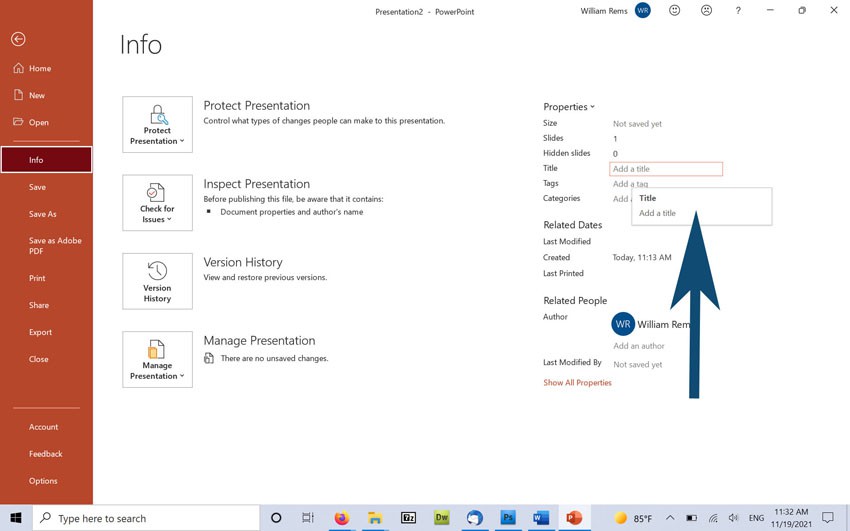This screenshot has height=531, width=850.
Task: Open notification center icon
Action: [828, 518]
